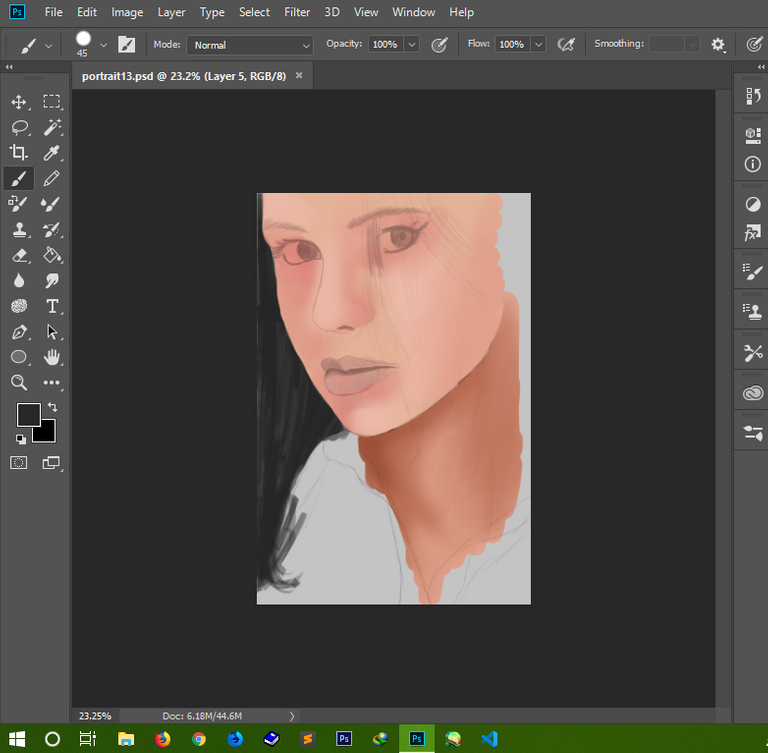This screenshot has height=753, width=768.
Task: Open the Info panel icon
Action: coord(753,164)
